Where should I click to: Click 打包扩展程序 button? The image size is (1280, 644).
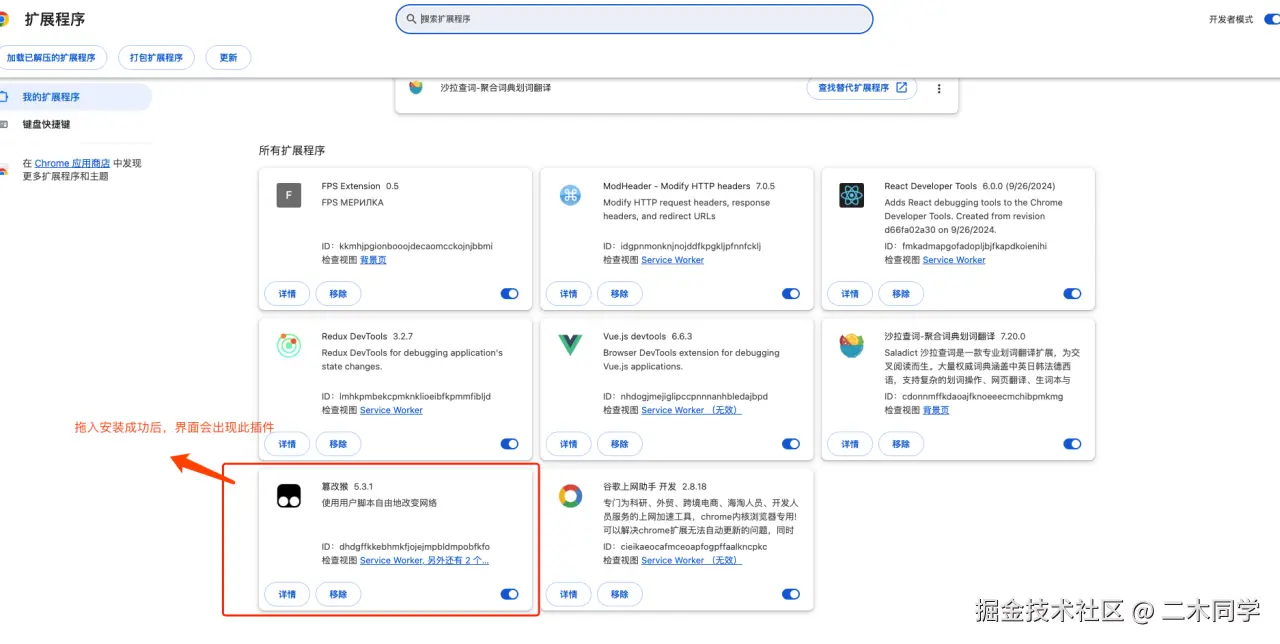(156, 58)
